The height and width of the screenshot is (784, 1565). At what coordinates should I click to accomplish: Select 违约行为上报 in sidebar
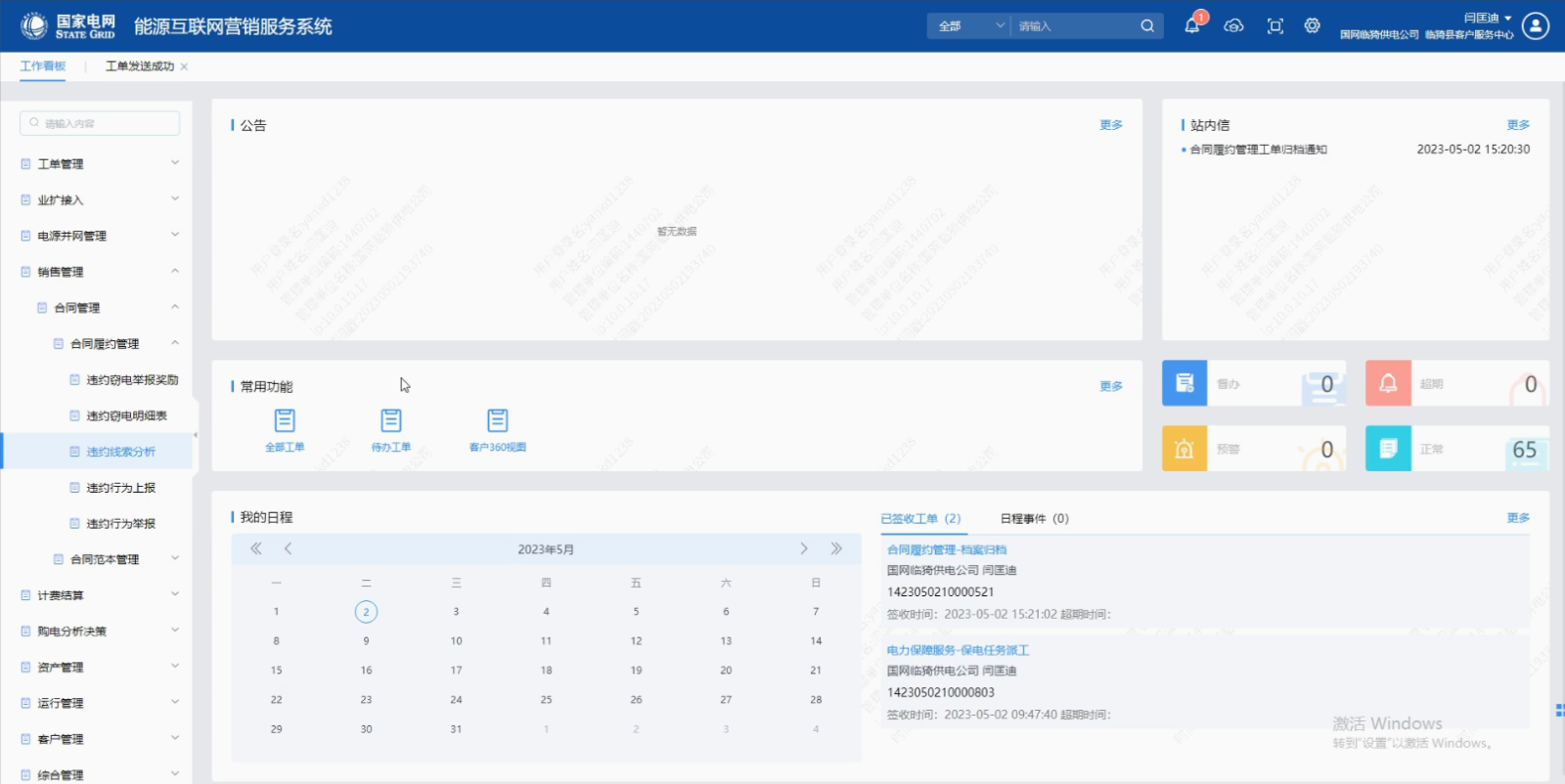point(120,488)
